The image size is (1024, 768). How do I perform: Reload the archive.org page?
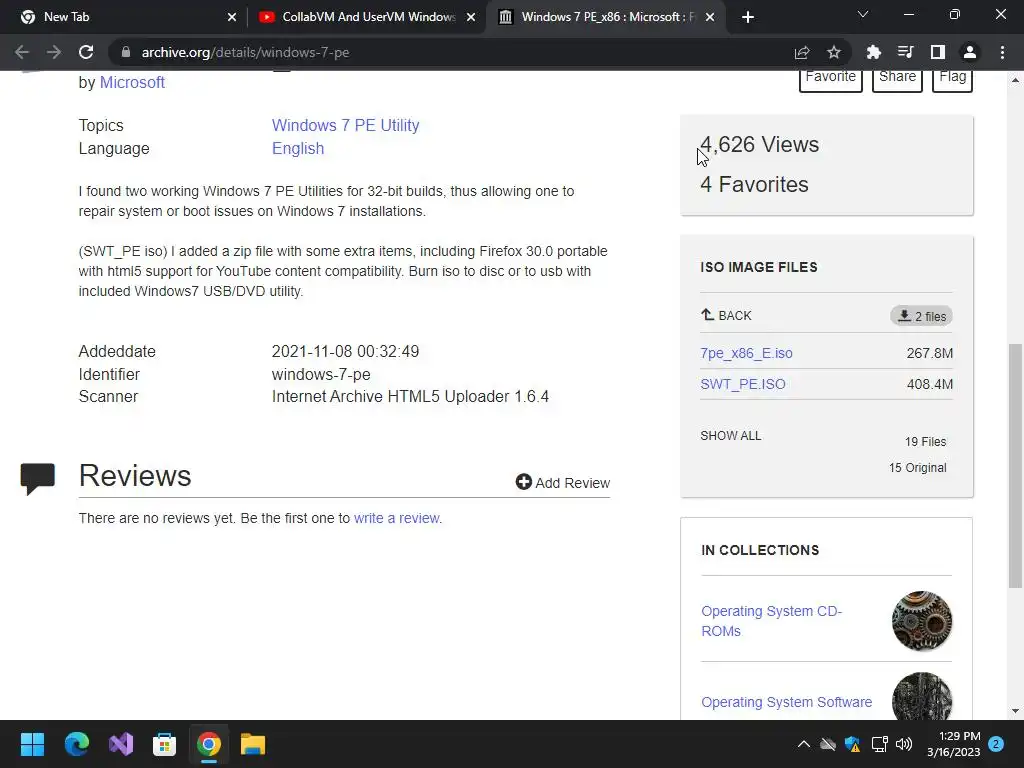coord(86,52)
